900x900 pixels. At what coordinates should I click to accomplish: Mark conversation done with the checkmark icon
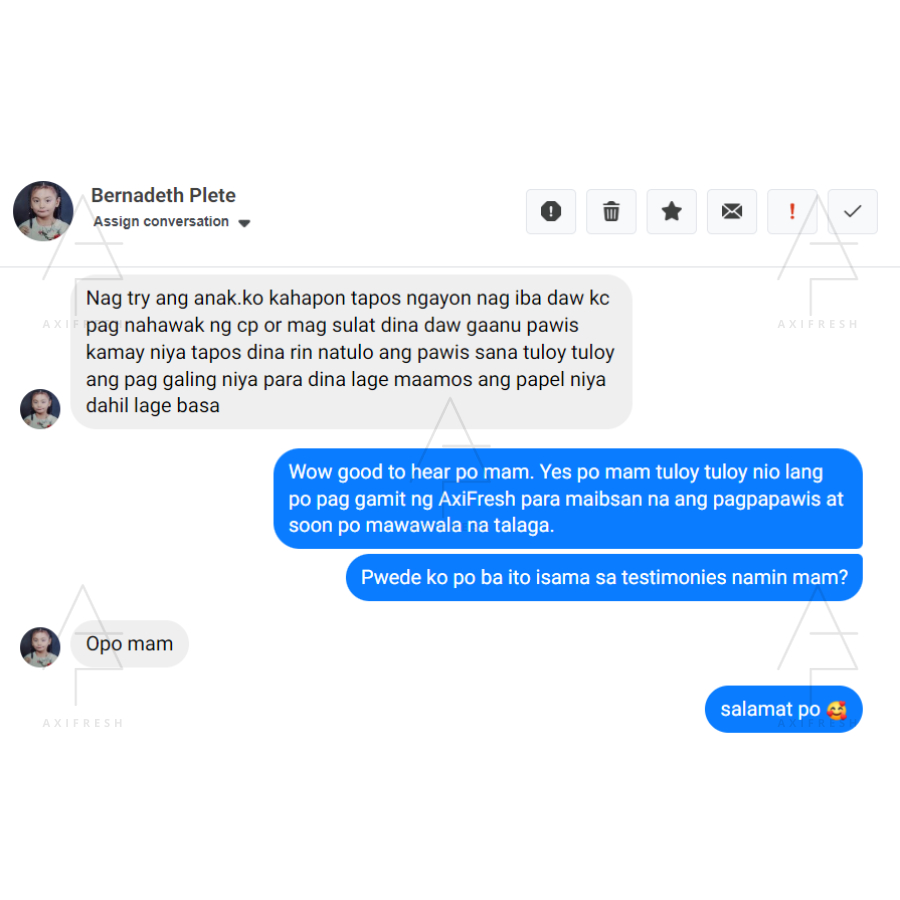(x=852, y=211)
